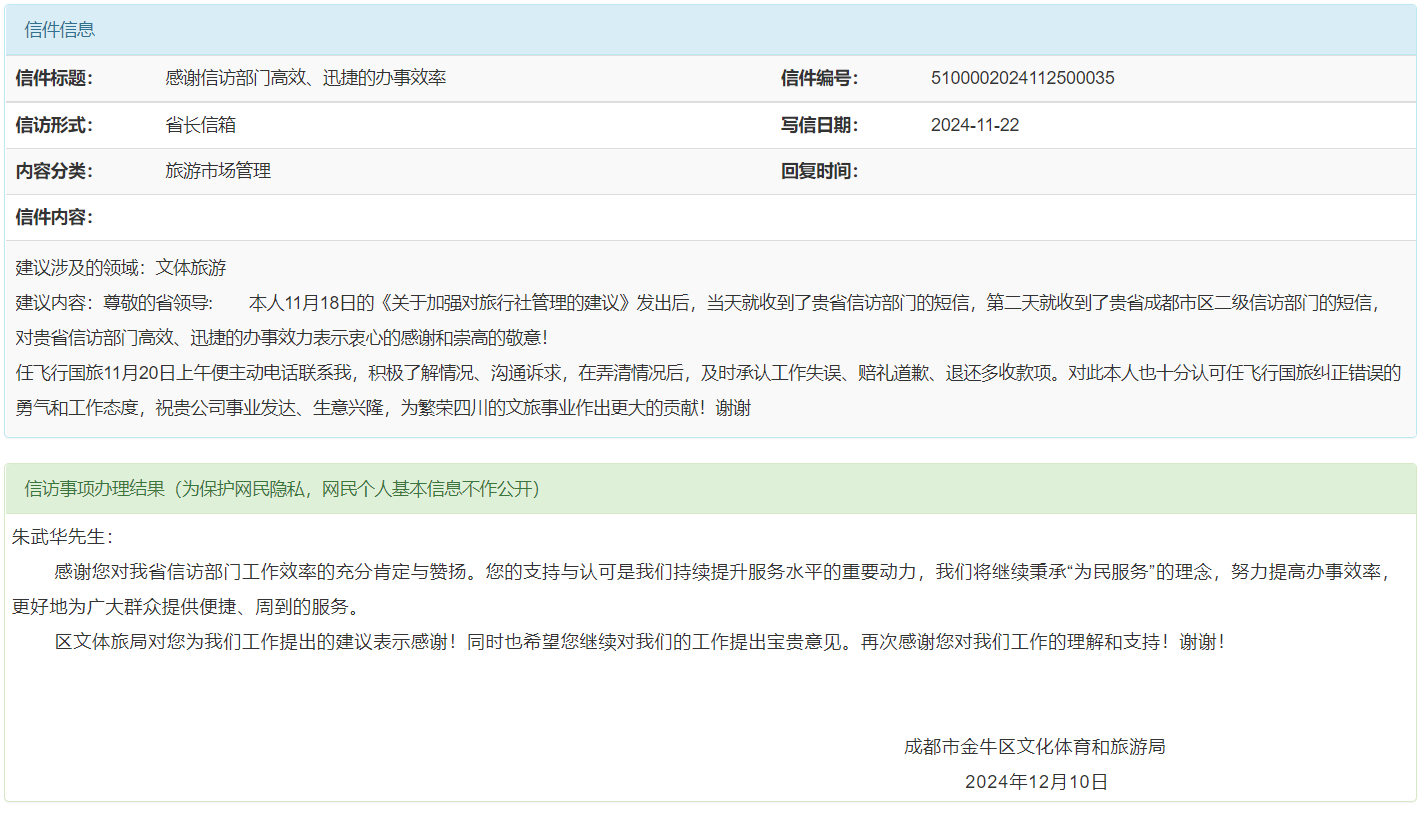Click the 旅游市场管理 category value
The image size is (1422, 840).
pyautogui.click(x=218, y=171)
